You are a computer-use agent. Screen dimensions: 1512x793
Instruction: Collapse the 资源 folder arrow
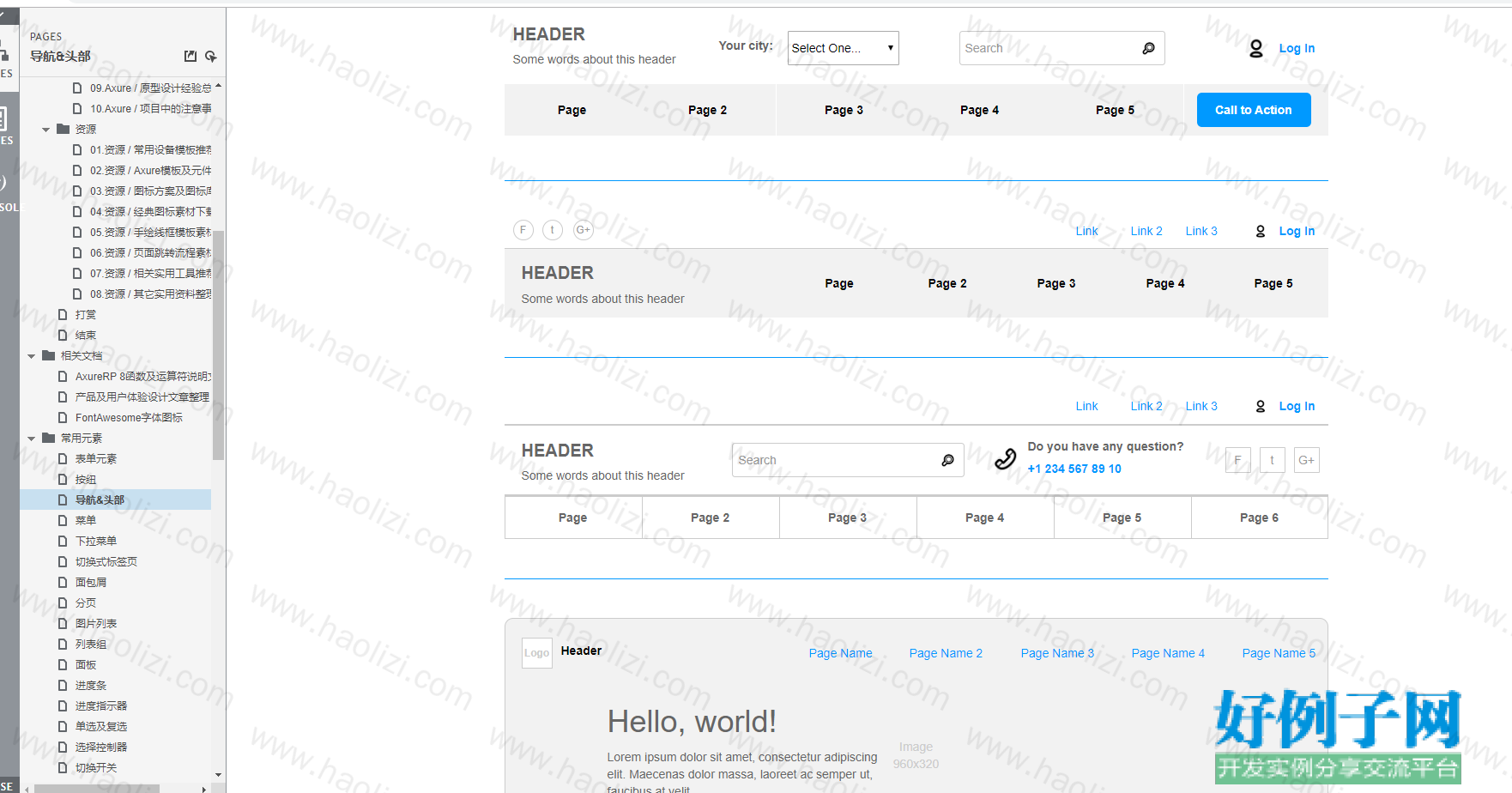tap(45, 130)
